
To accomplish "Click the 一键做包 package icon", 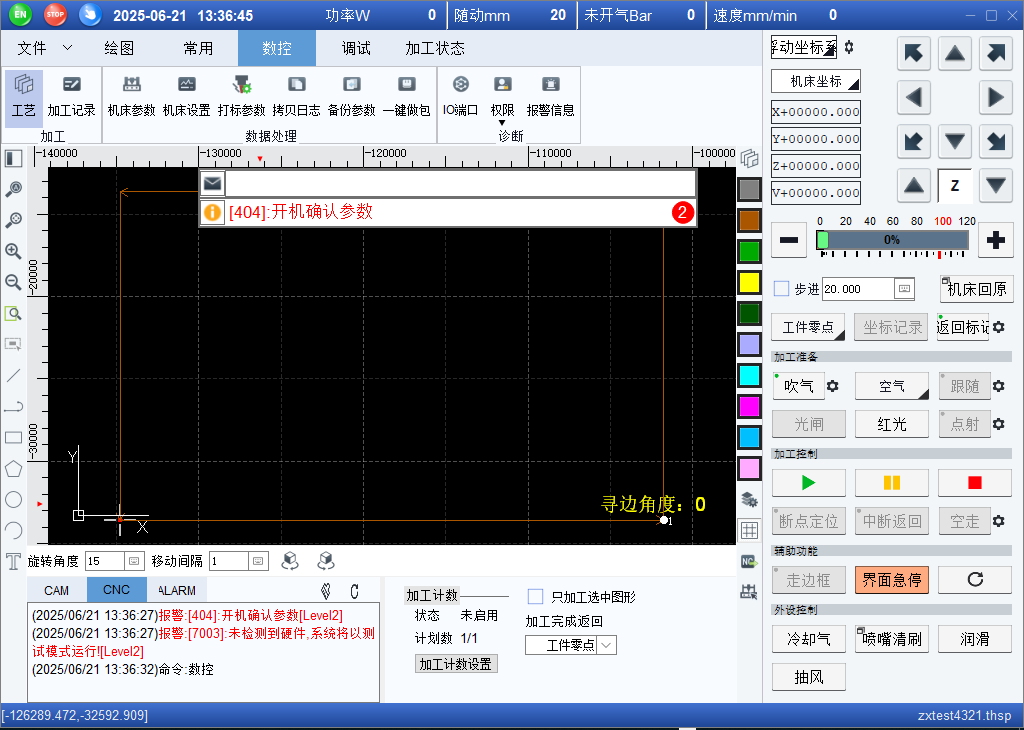I will tap(406, 95).
